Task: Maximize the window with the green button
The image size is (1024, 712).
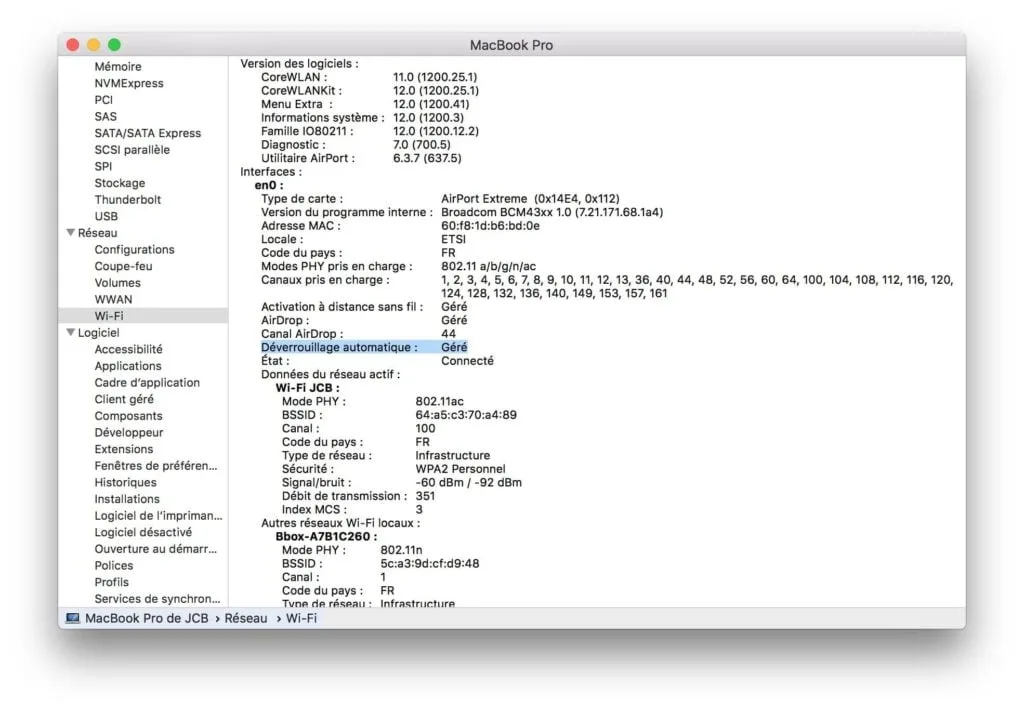Action: (x=114, y=44)
